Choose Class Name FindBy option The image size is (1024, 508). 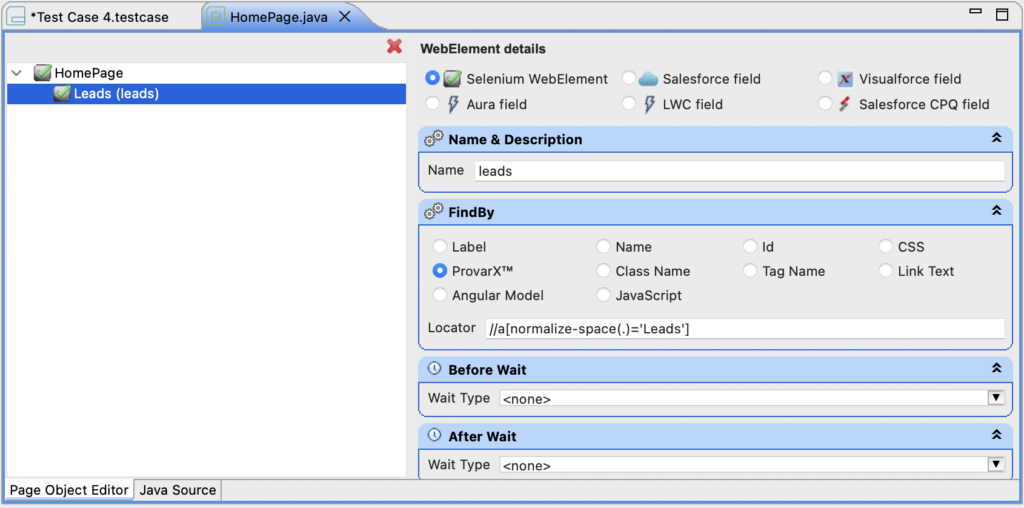point(604,270)
